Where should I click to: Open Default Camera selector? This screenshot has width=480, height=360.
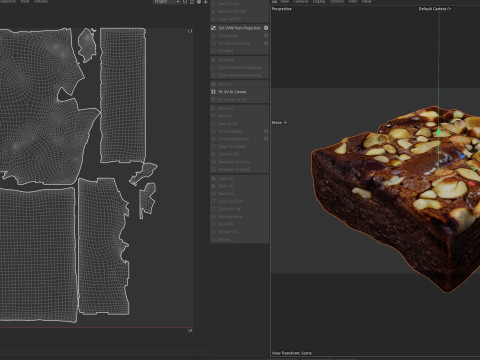pos(435,9)
